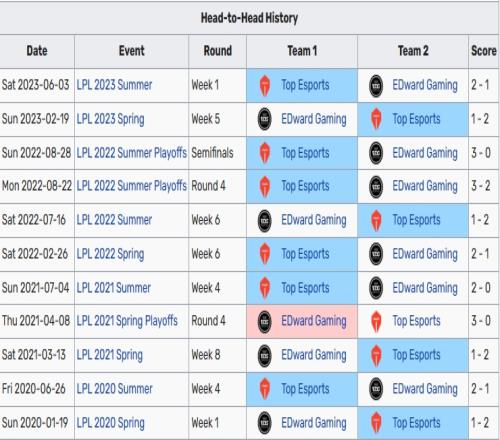Screen dimensions: 500x440
Task: Click the Score column header
Action: click(x=484, y=51)
